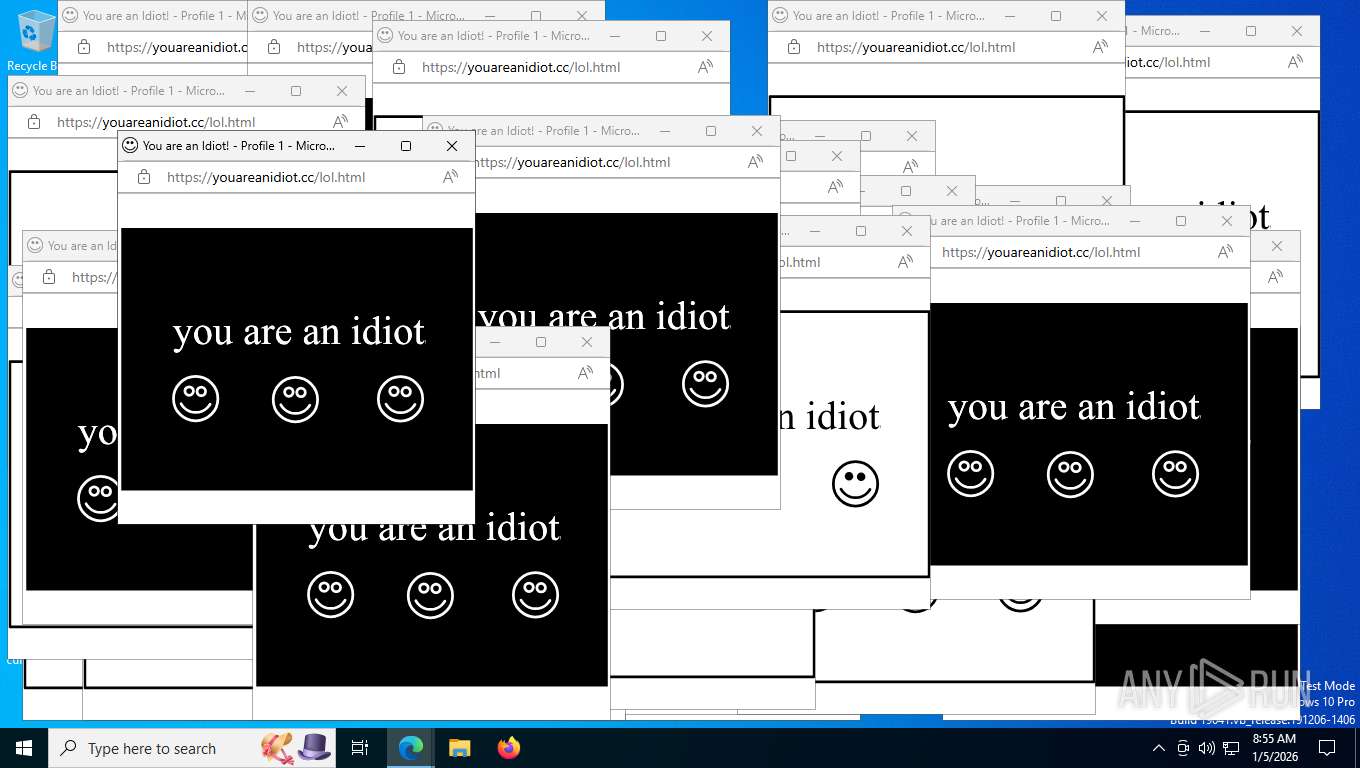Maximize the active front 'You are an Idiot!' window

(406, 146)
